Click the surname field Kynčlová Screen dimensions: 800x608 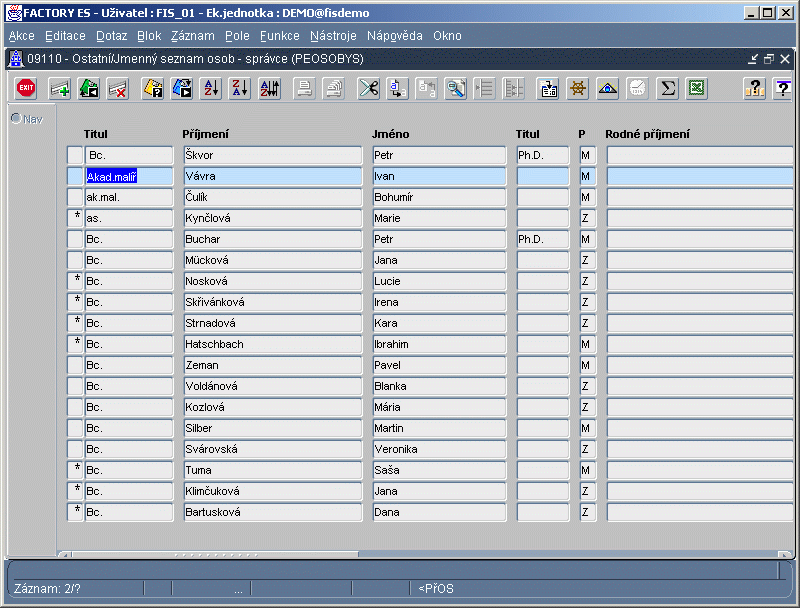(x=273, y=218)
